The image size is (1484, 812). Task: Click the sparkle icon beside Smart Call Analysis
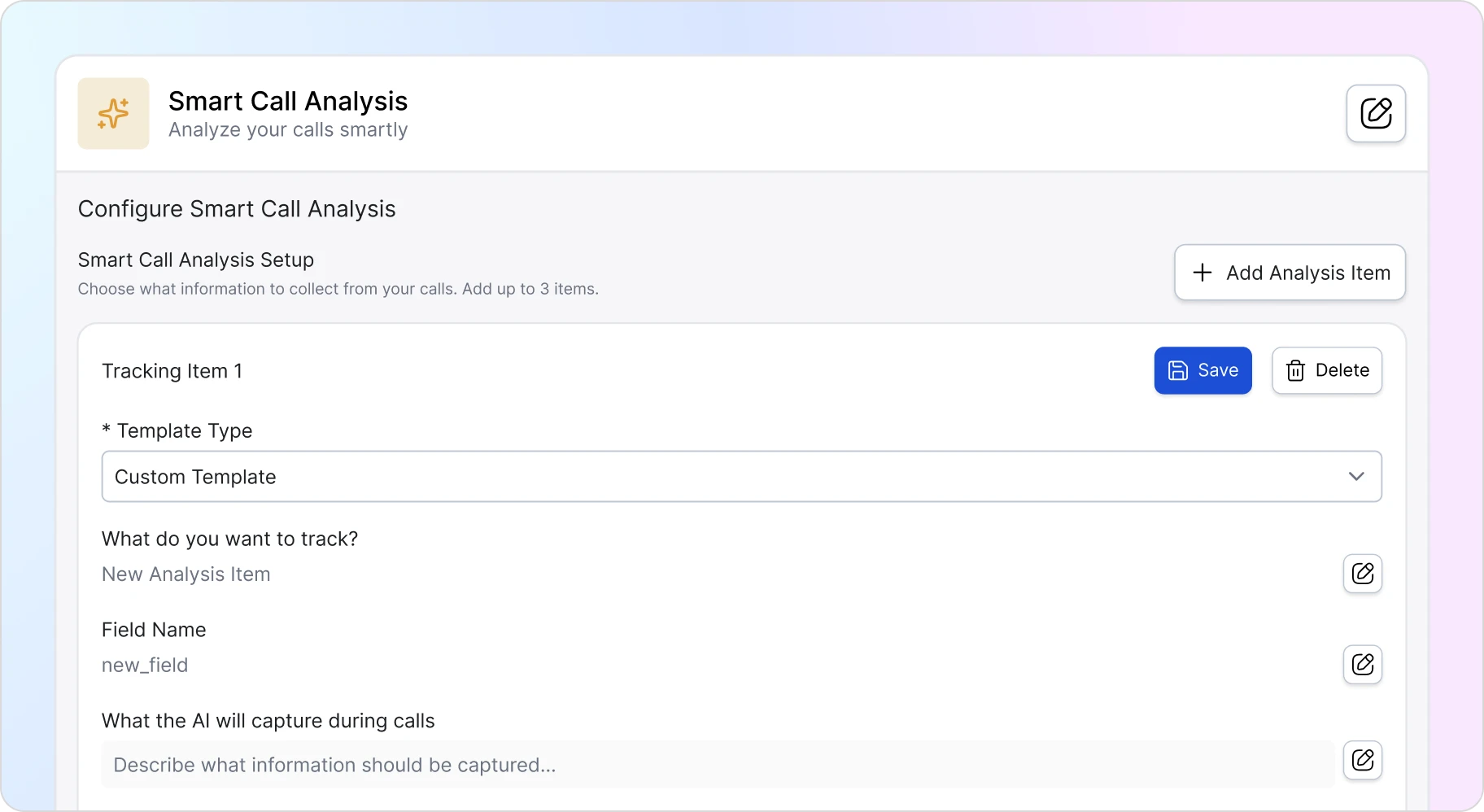click(112, 113)
